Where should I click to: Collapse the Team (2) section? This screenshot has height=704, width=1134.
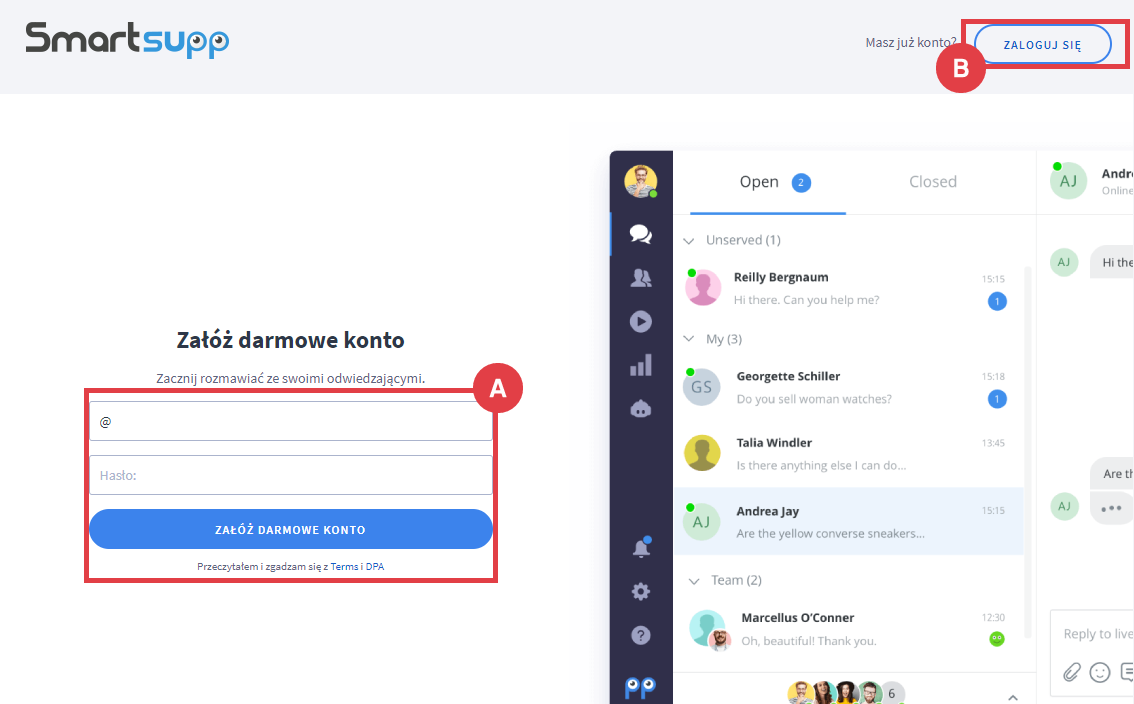694,581
